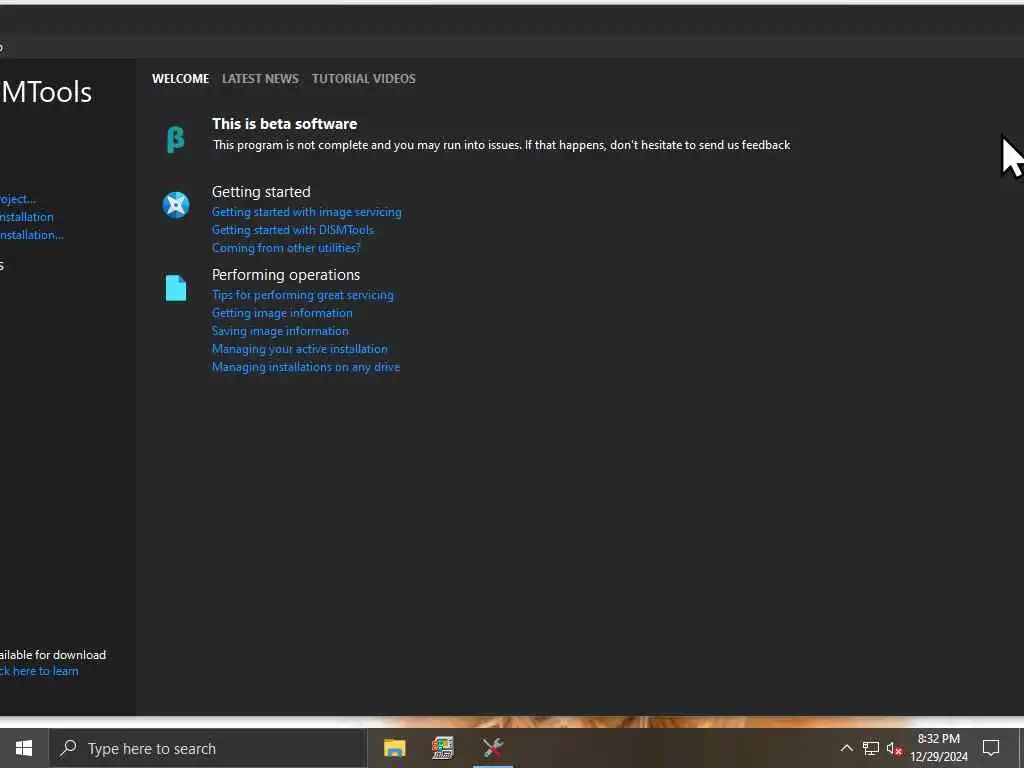
Task: Click the 'nstallation' sidebar link without ellipsis
Action: (x=27, y=217)
